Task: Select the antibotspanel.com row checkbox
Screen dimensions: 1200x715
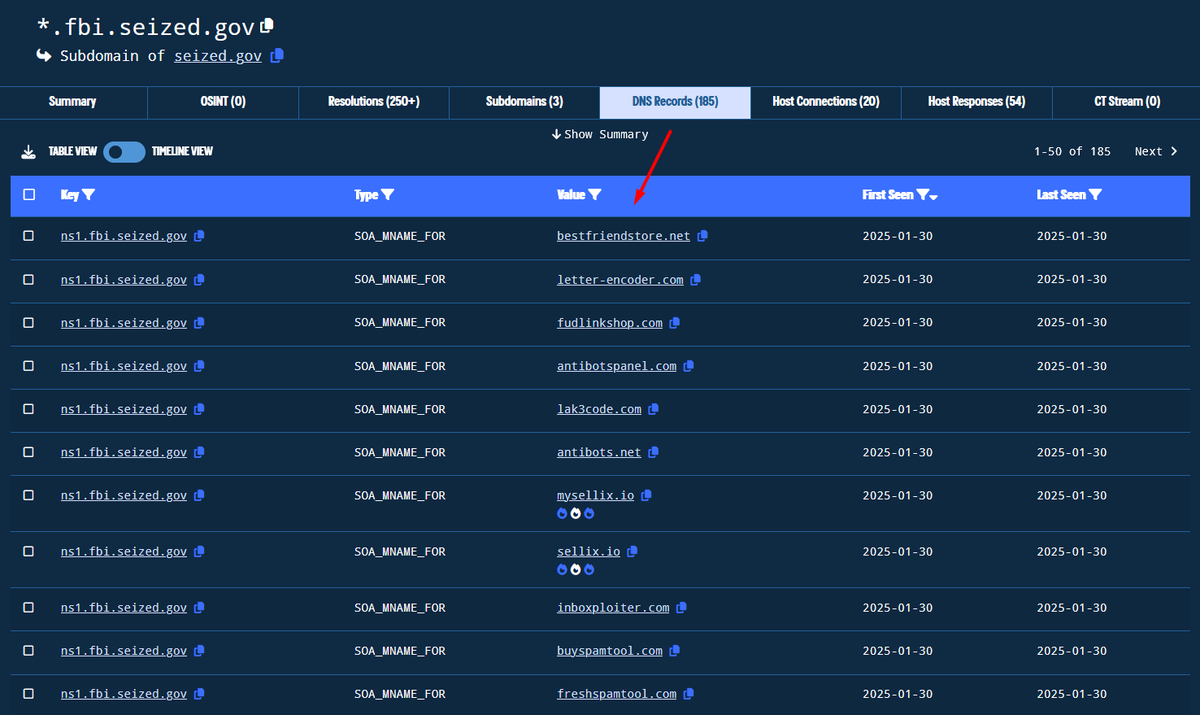Action: [x=28, y=365]
